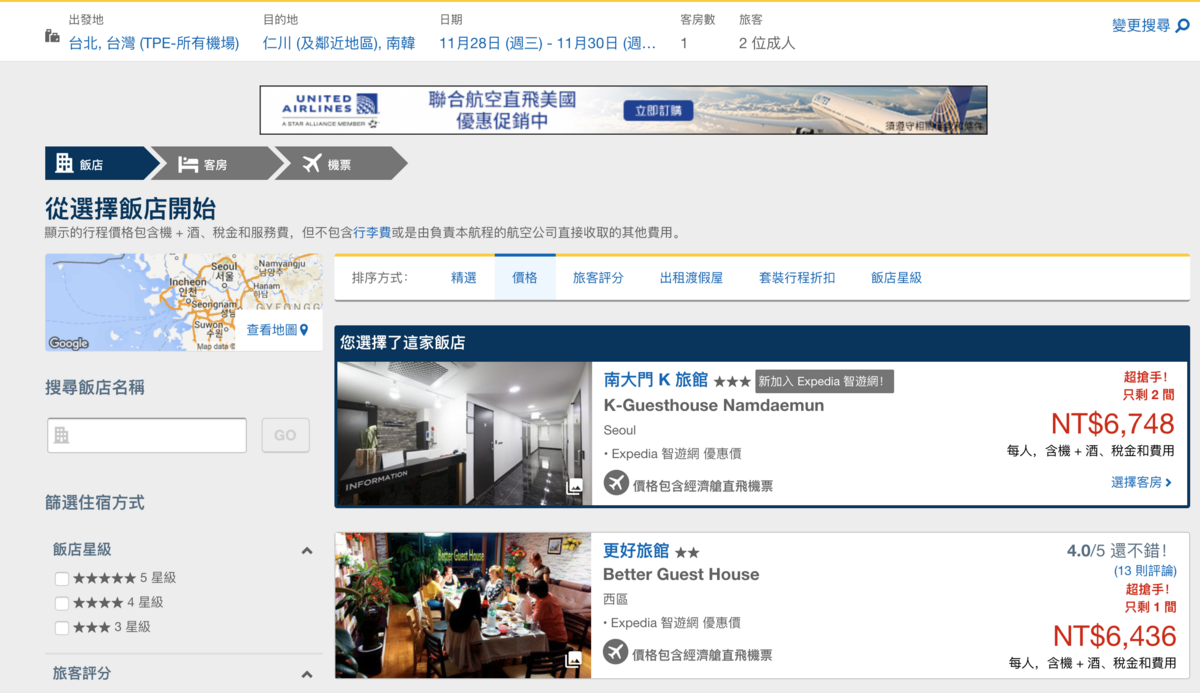Click the 行李費 link

click(x=372, y=233)
